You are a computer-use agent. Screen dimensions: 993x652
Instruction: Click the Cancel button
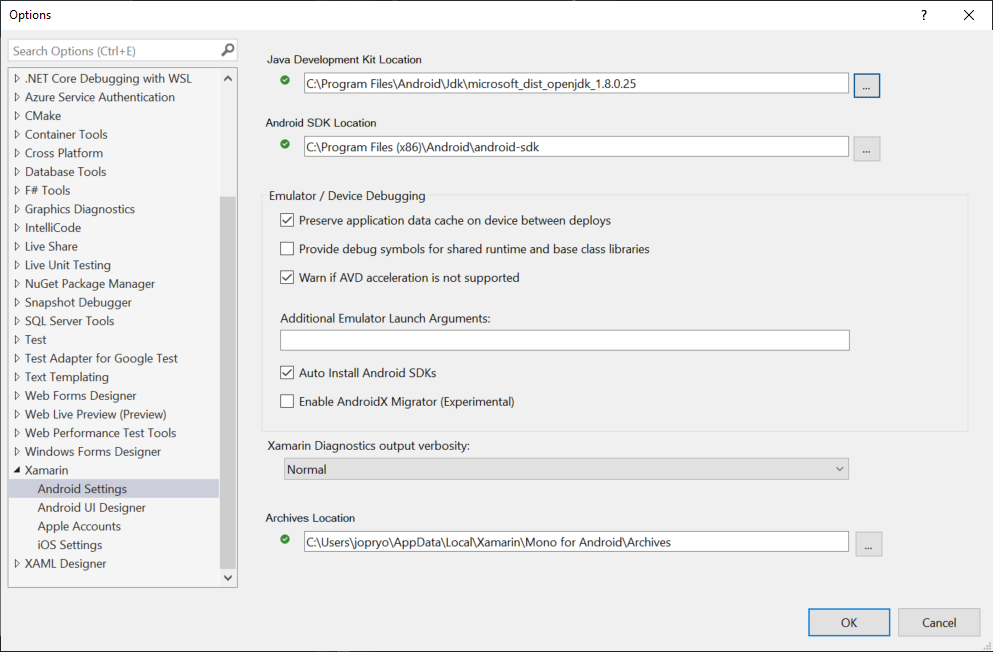tap(939, 622)
